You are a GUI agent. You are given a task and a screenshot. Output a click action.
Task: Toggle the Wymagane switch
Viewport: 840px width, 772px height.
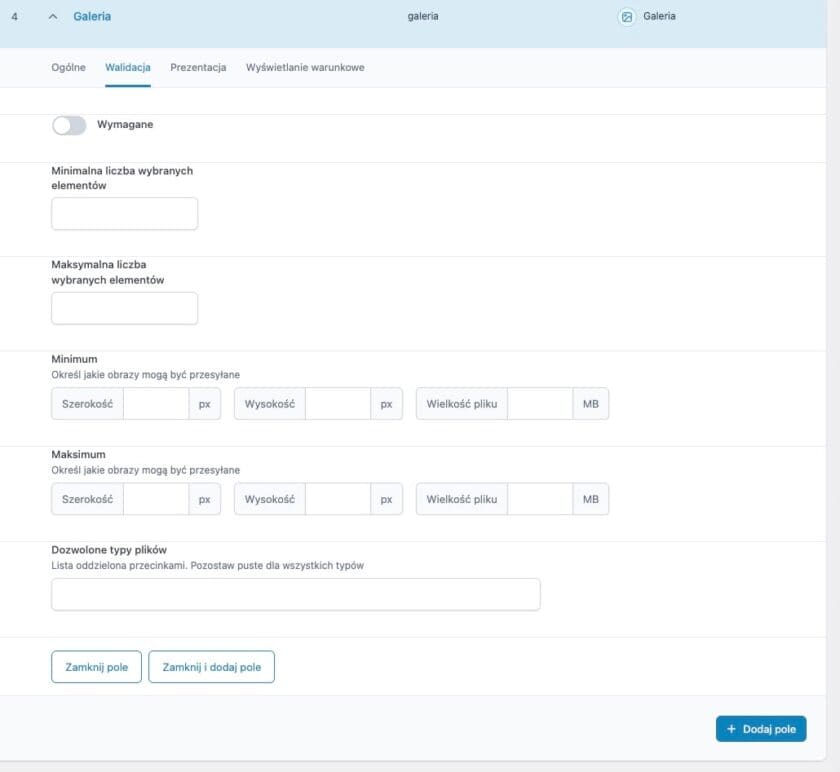[x=69, y=125]
